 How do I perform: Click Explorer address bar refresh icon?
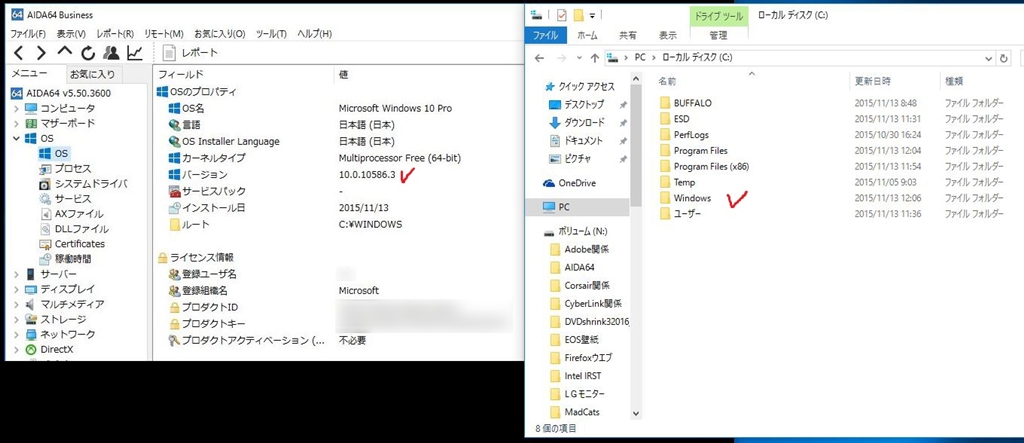point(1004,58)
